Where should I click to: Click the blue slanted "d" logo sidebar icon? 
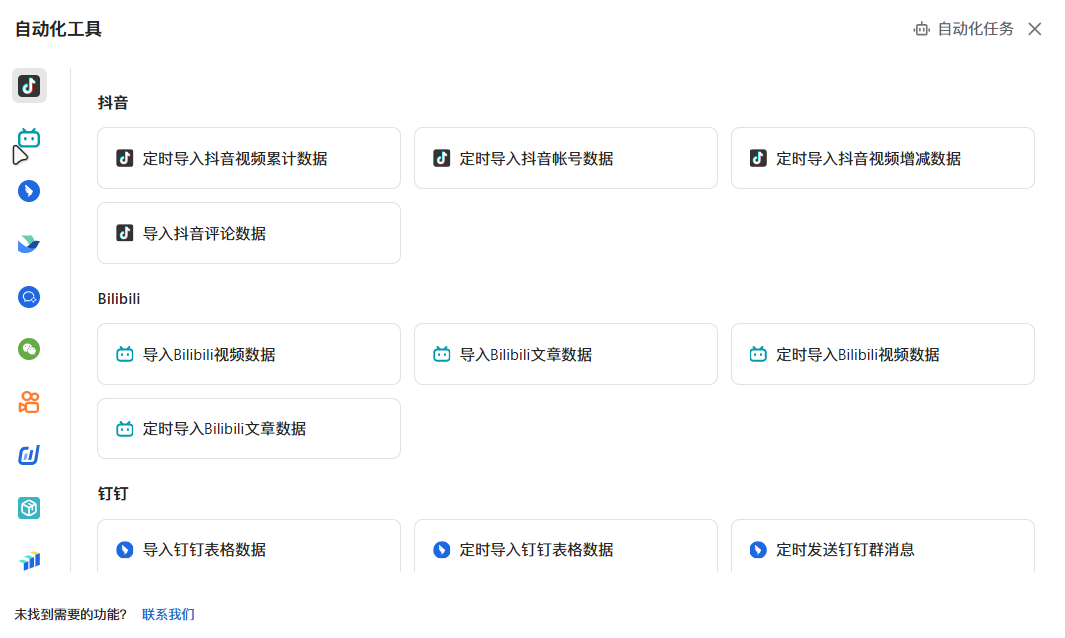pyautogui.click(x=29, y=455)
